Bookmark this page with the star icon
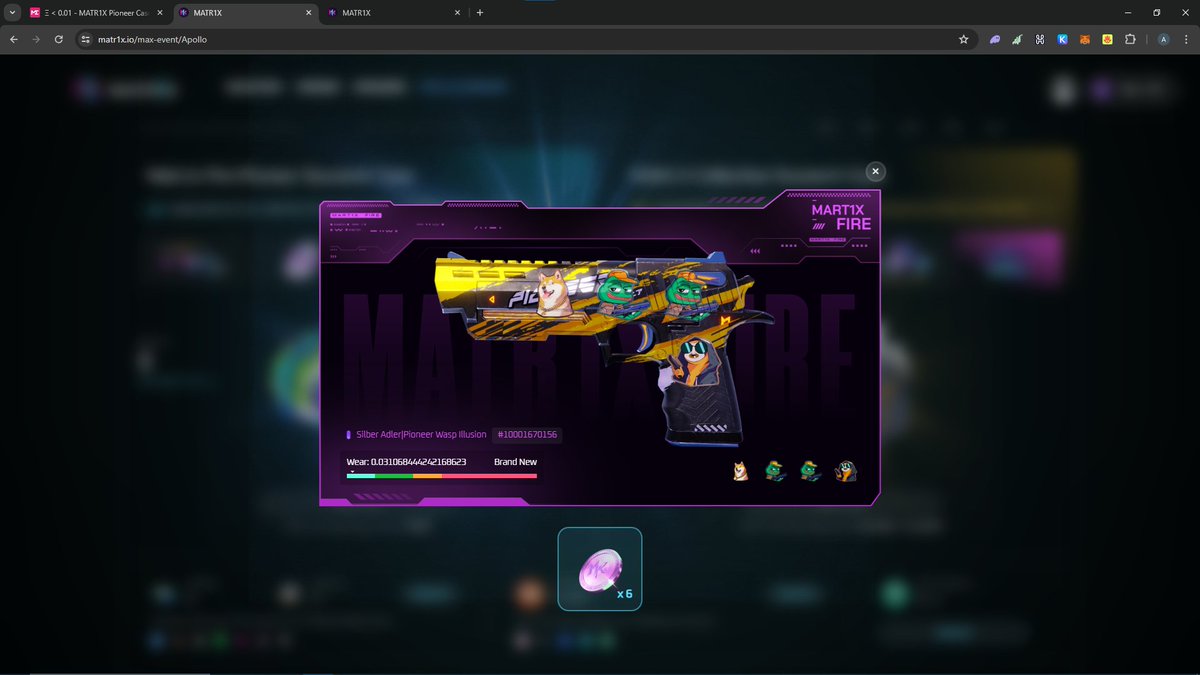Image resolution: width=1200 pixels, height=675 pixels. tap(963, 39)
